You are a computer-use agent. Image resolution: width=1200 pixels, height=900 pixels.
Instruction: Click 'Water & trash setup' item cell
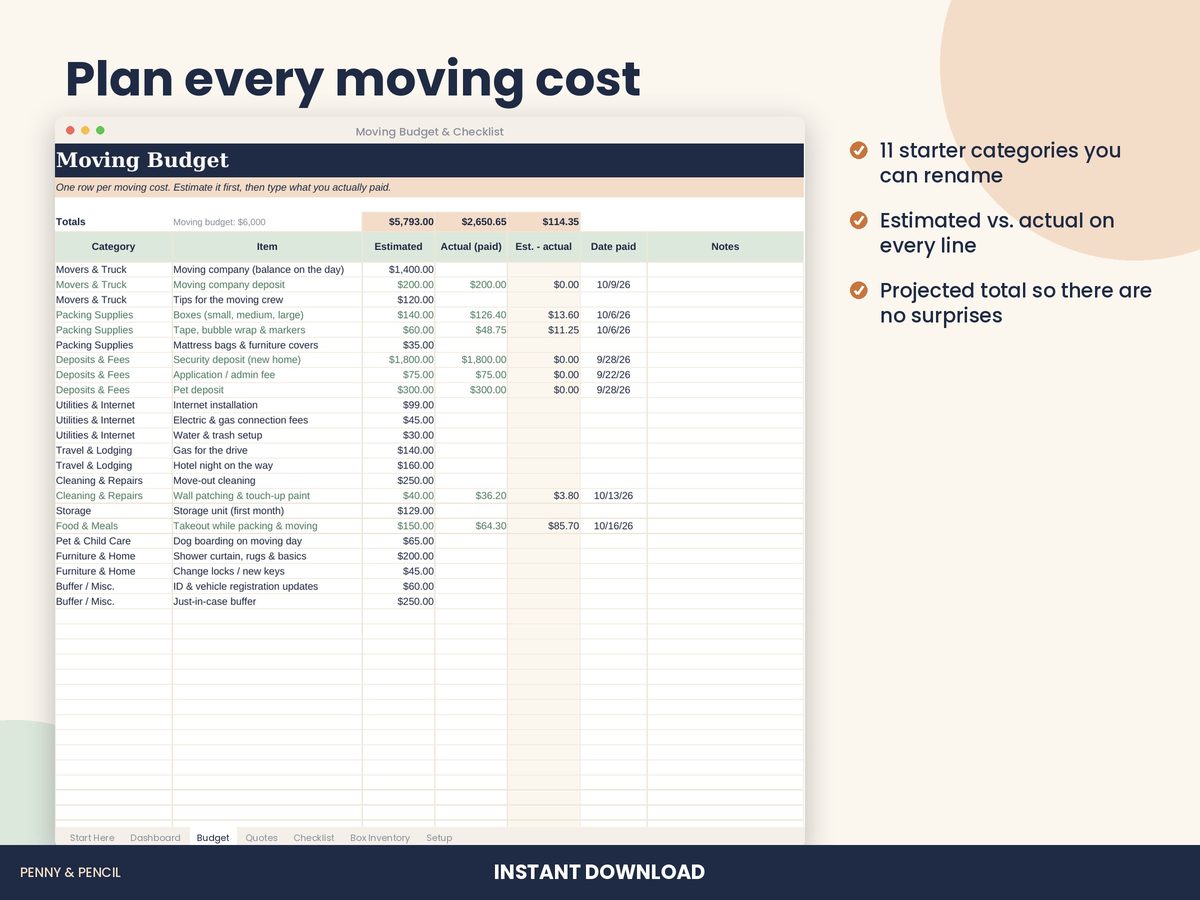(x=267, y=435)
